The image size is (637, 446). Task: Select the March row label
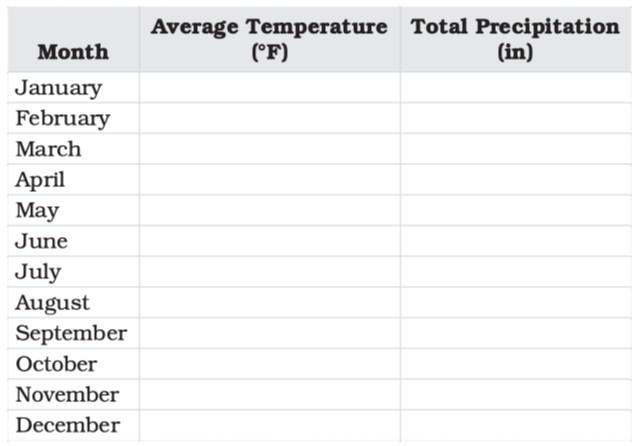pos(48,149)
